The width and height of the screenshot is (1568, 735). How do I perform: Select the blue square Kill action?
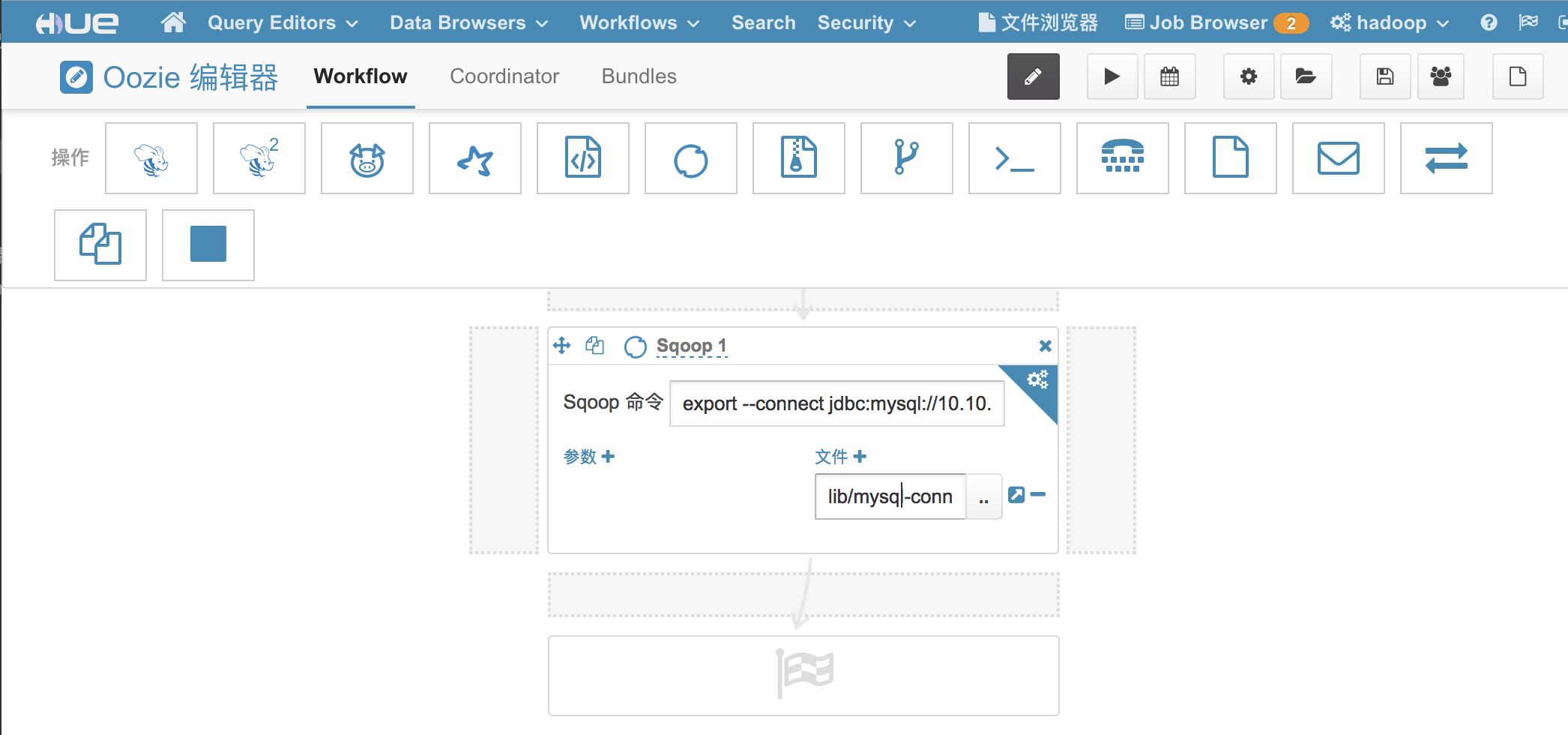(208, 244)
